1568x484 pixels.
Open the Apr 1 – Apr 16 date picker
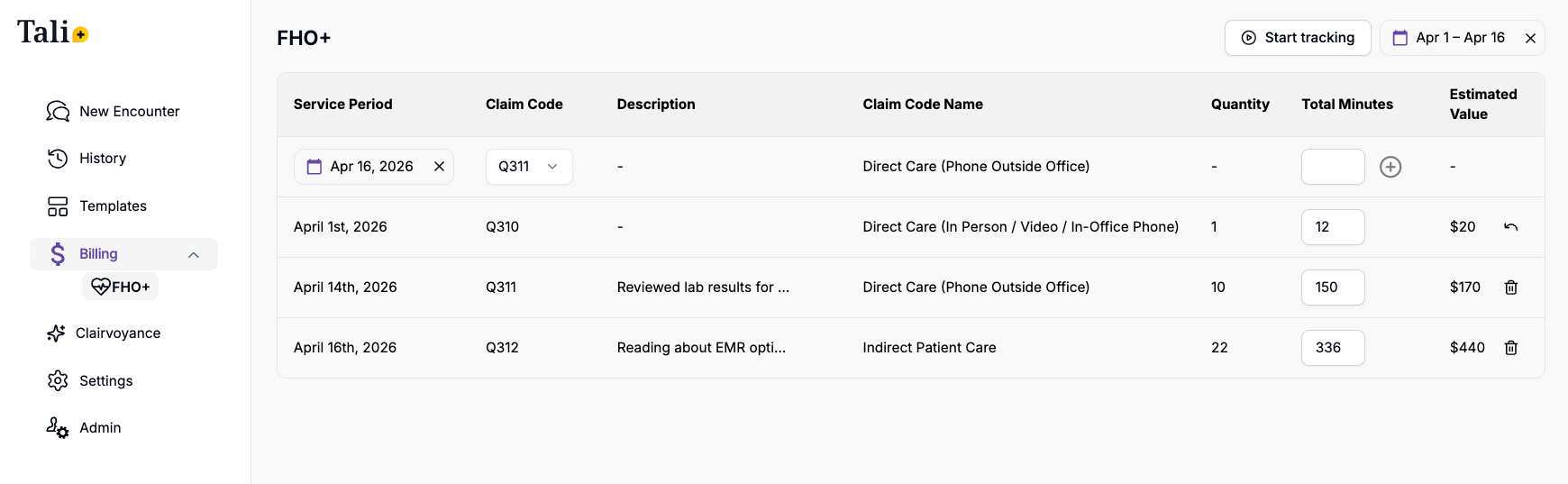tap(1450, 38)
